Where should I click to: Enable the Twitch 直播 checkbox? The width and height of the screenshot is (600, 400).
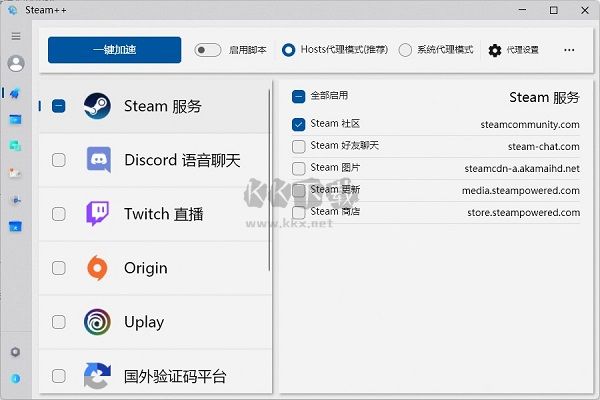tap(59, 214)
